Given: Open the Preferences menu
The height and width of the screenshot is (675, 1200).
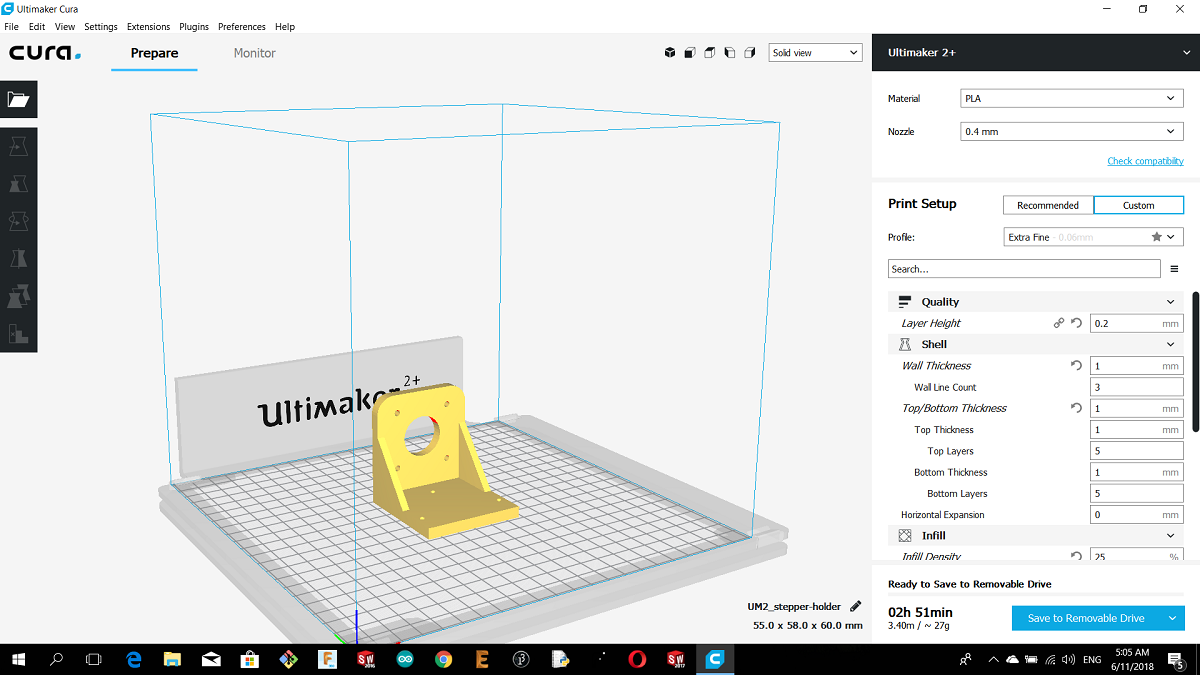Looking at the screenshot, I should tap(242, 26).
